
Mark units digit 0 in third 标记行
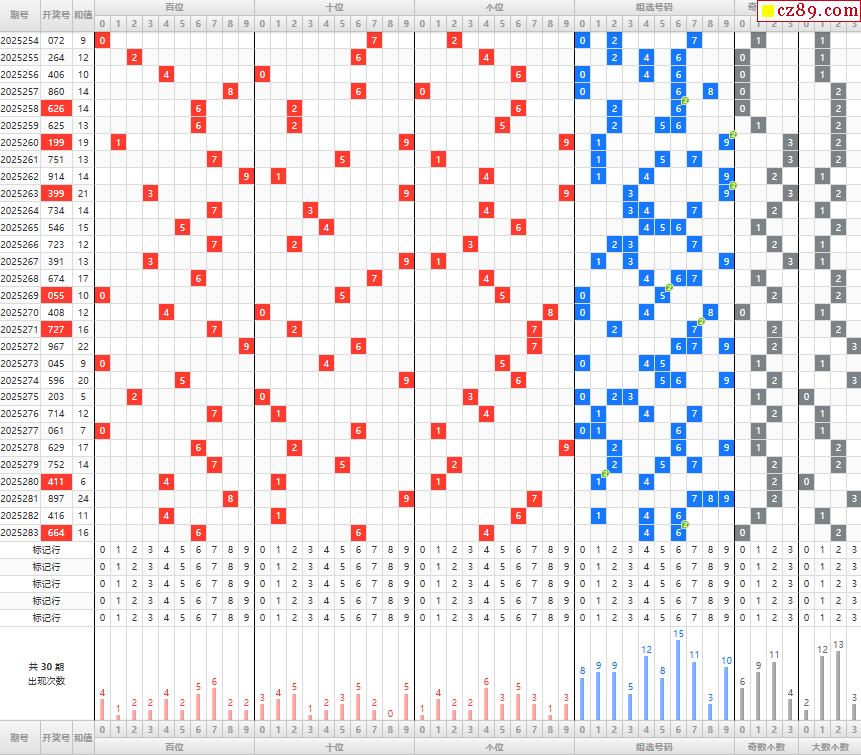pos(422,584)
